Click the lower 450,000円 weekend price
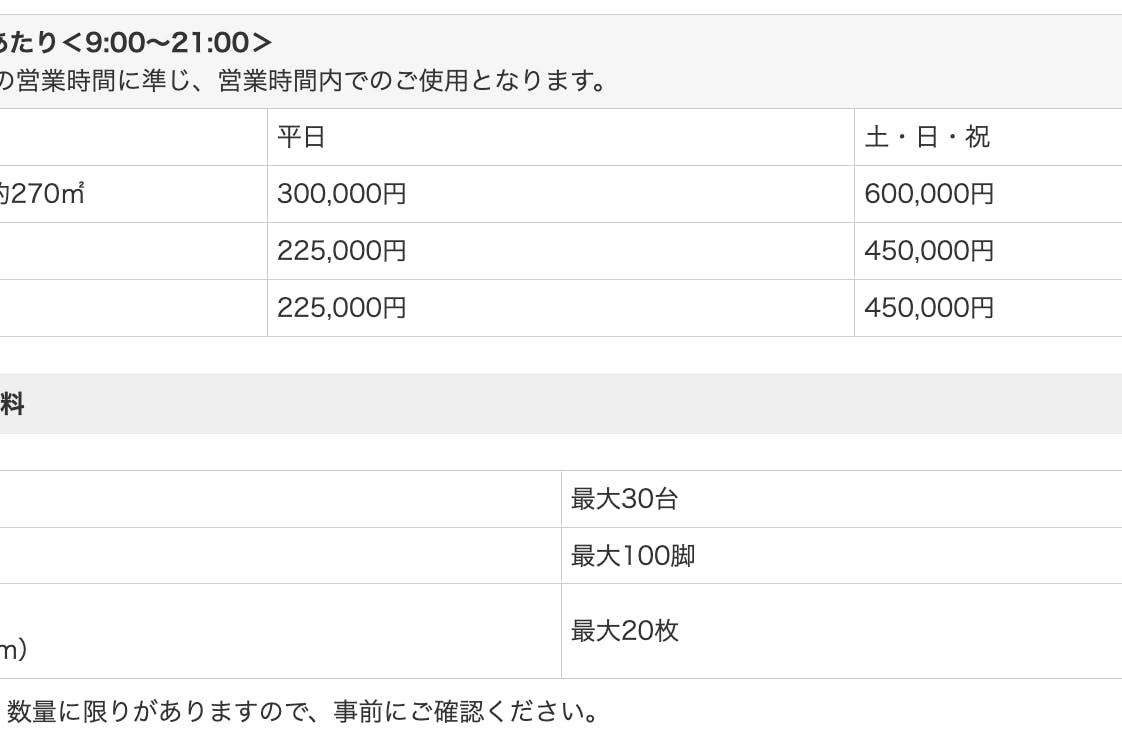Image resolution: width=1122 pixels, height=748 pixels. click(x=929, y=308)
